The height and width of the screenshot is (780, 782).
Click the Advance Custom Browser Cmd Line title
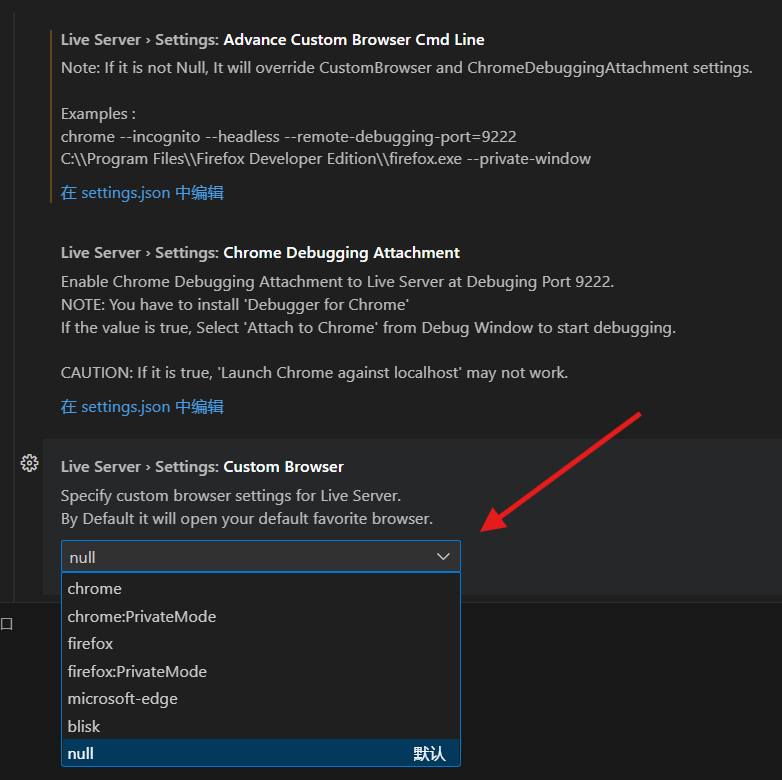click(272, 40)
